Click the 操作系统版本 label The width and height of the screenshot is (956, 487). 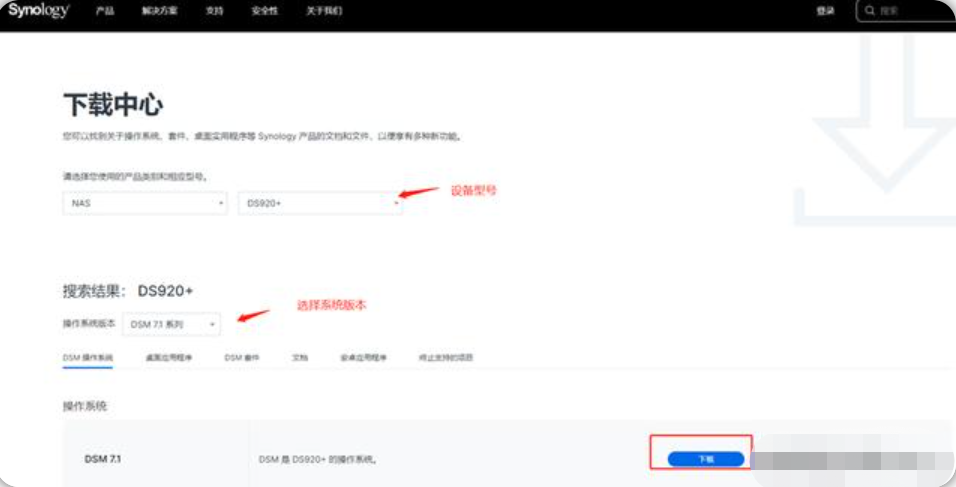[89, 324]
